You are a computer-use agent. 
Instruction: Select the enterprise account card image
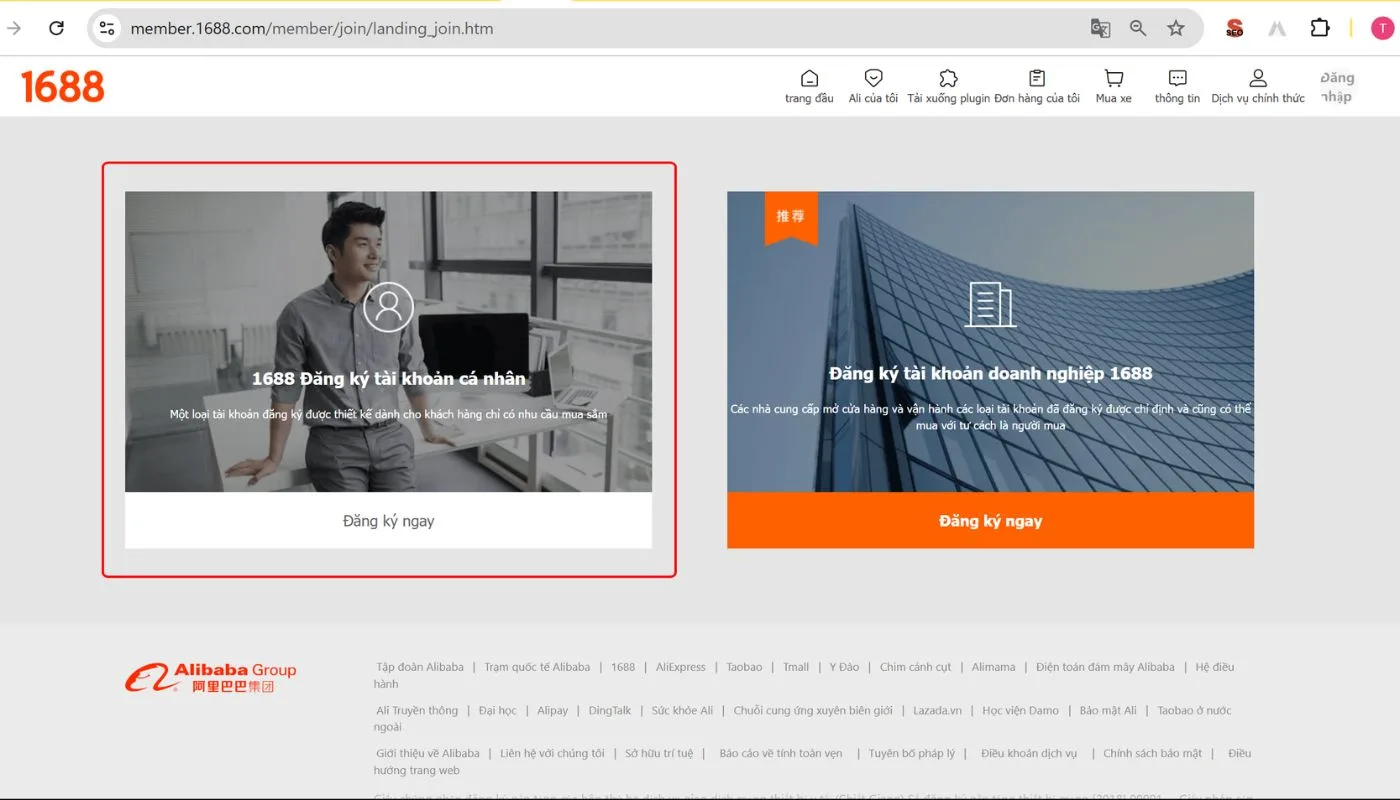click(990, 342)
